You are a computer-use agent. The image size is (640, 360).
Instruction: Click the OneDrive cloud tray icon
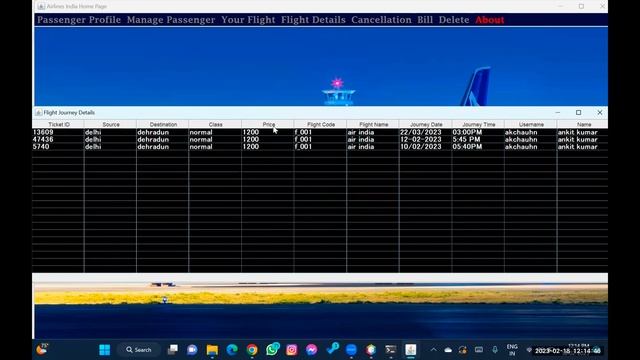(448, 350)
